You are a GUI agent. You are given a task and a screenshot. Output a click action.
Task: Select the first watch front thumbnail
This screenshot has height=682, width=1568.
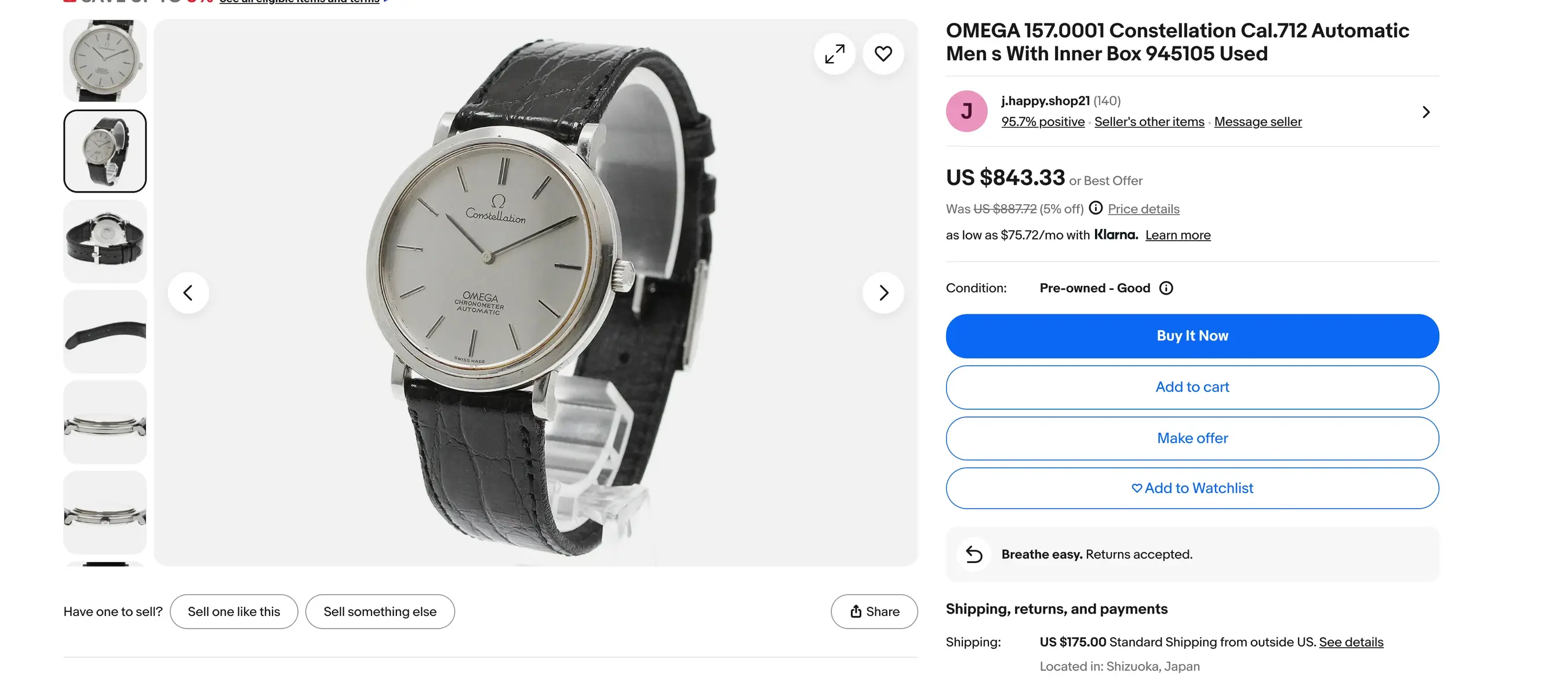pos(105,61)
